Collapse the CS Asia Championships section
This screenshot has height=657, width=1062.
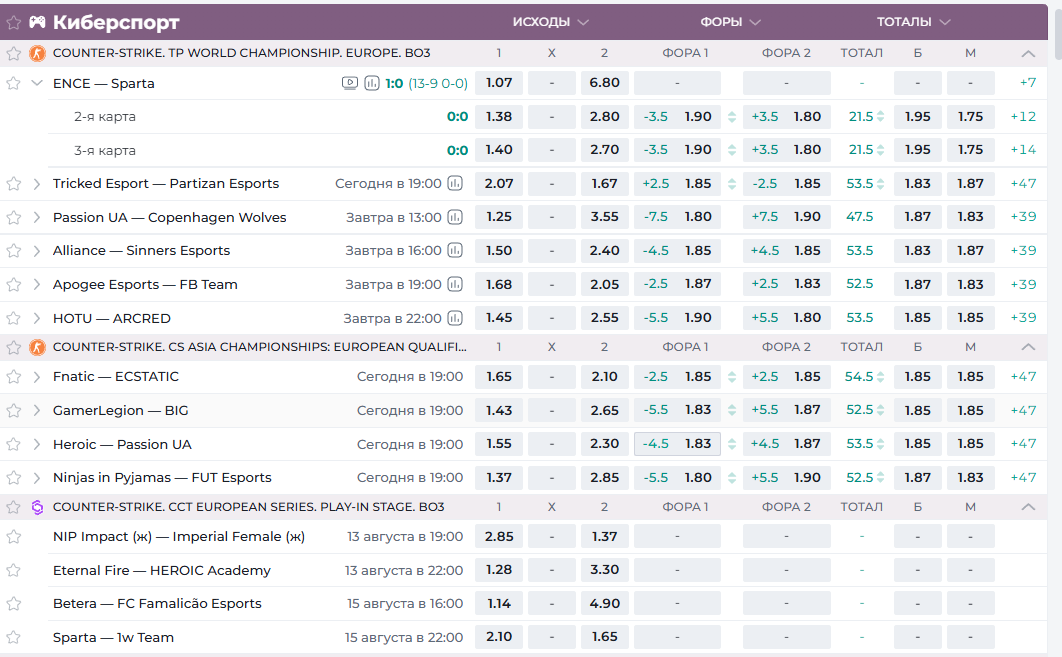click(x=1027, y=347)
